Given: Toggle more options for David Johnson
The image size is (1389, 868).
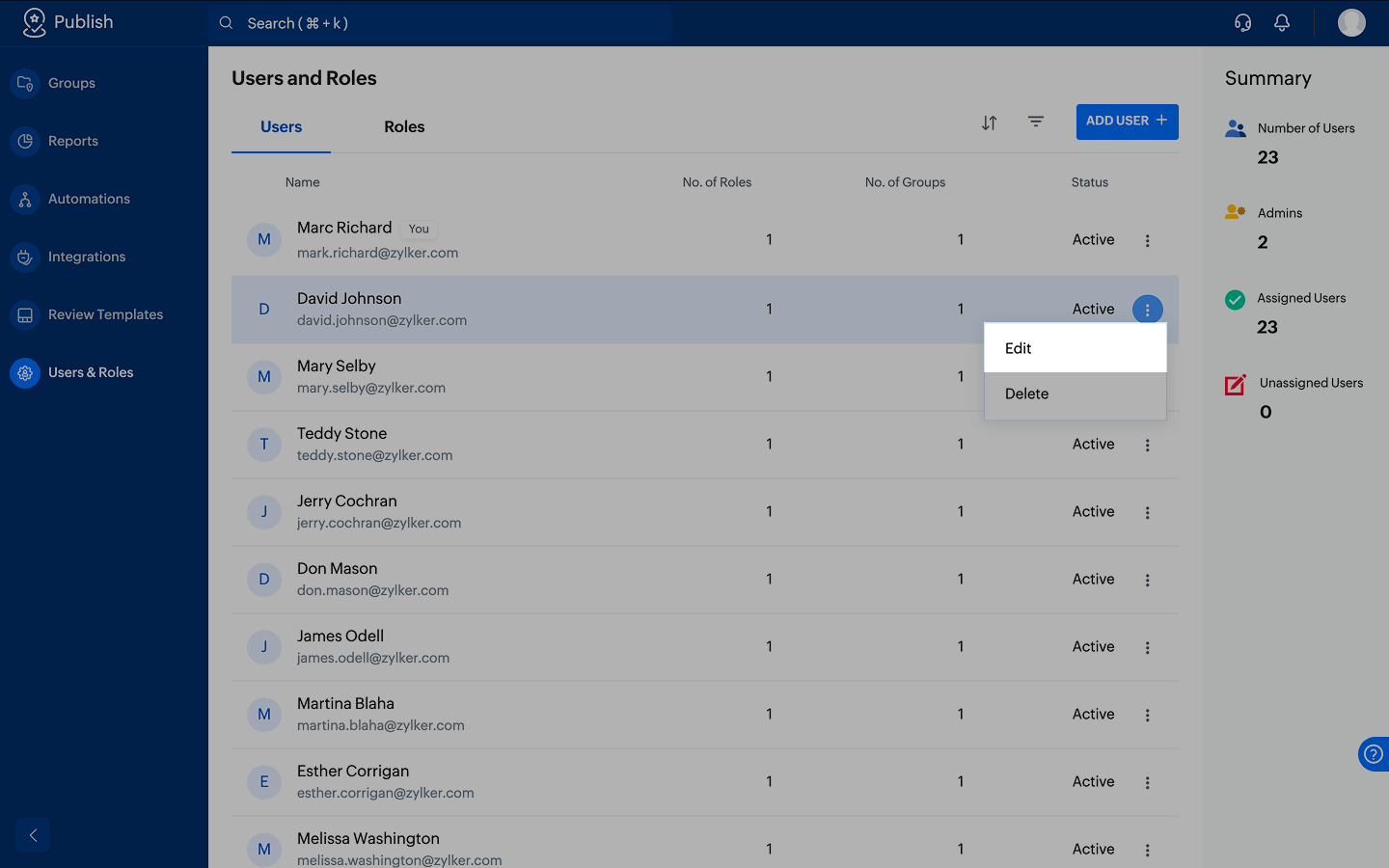Looking at the screenshot, I should pos(1147,310).
